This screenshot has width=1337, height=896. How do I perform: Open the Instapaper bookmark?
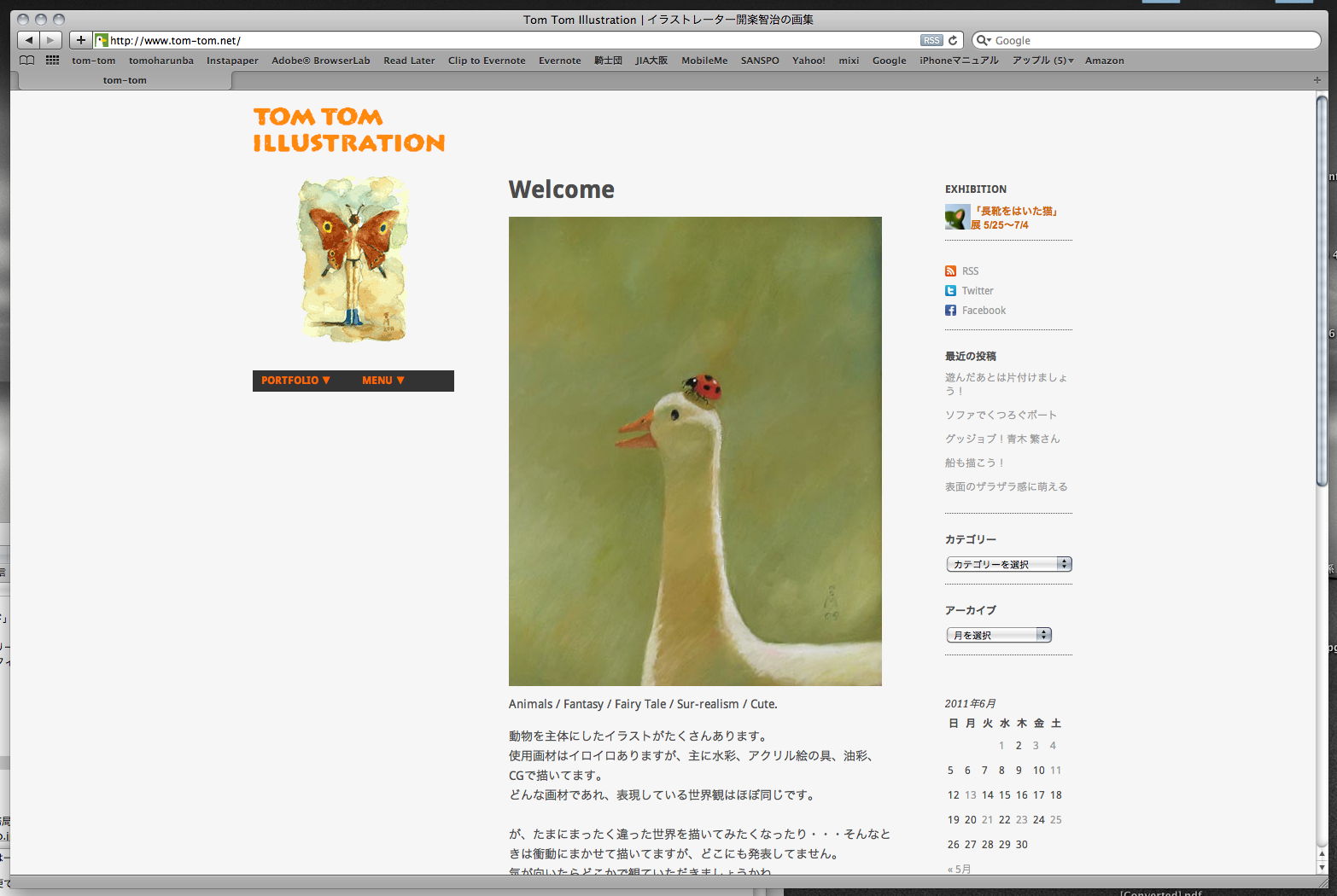tap(232, 61)
